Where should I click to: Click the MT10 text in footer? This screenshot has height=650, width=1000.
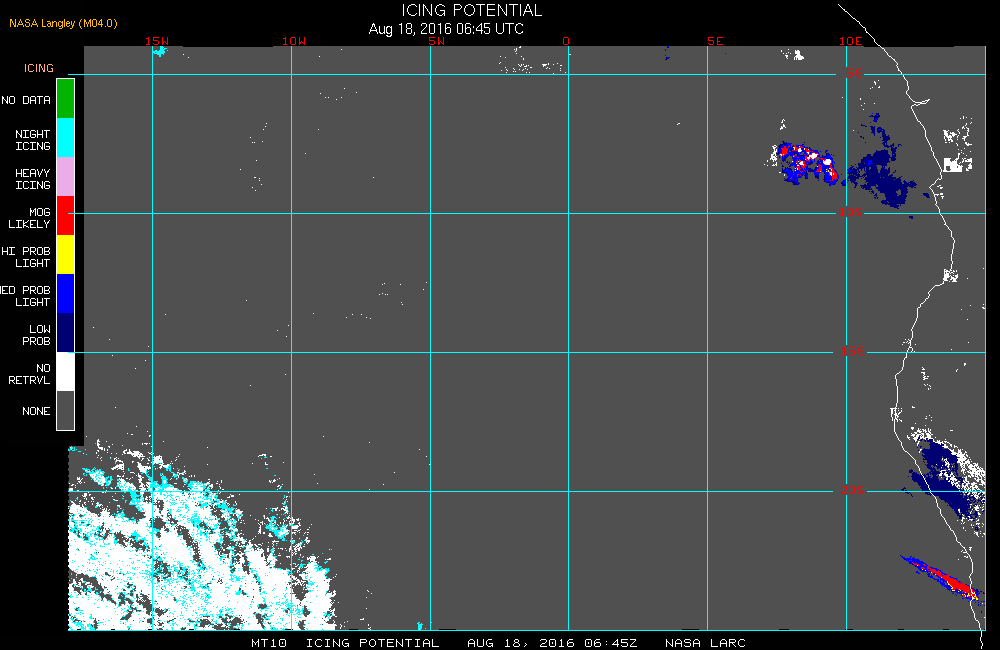click(x=268, y=643)
